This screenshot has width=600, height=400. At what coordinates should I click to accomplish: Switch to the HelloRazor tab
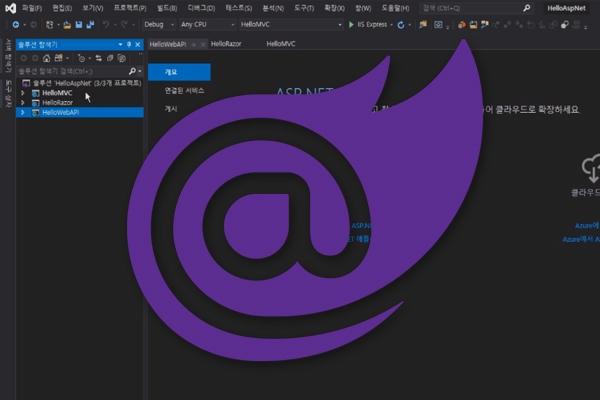click(x=226, y=44)
